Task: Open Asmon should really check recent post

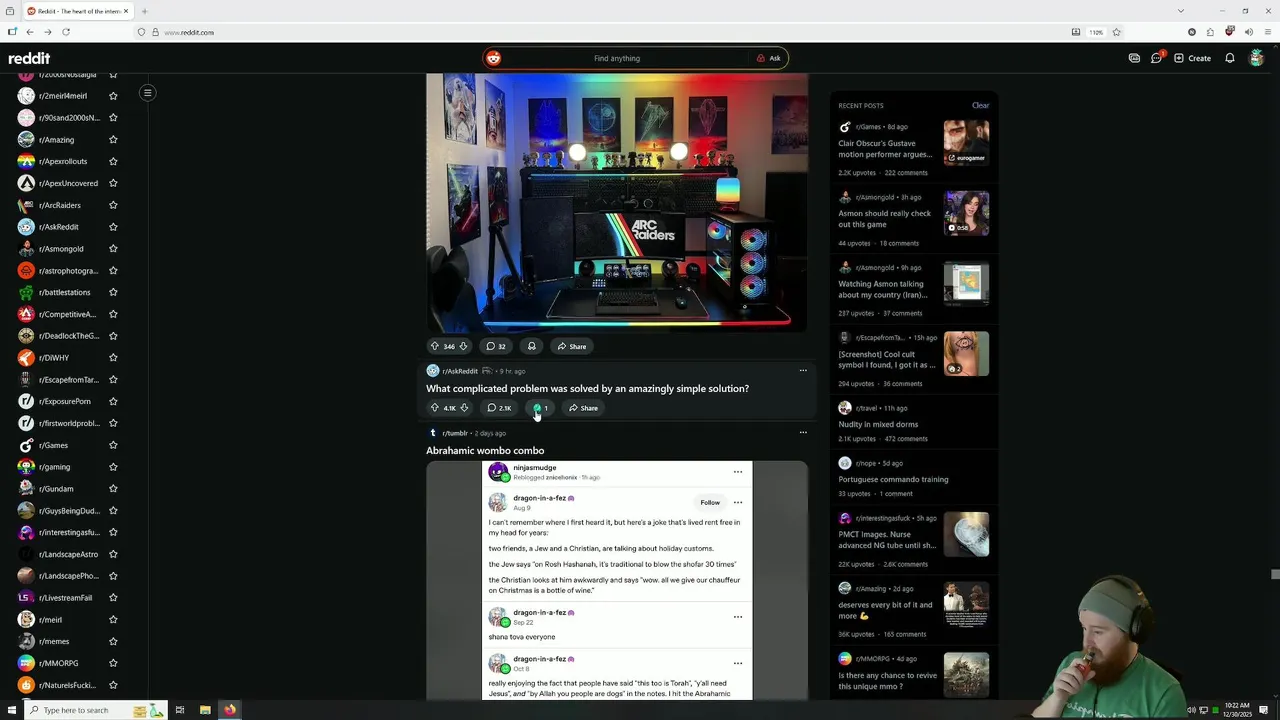Action: point(884,219)
